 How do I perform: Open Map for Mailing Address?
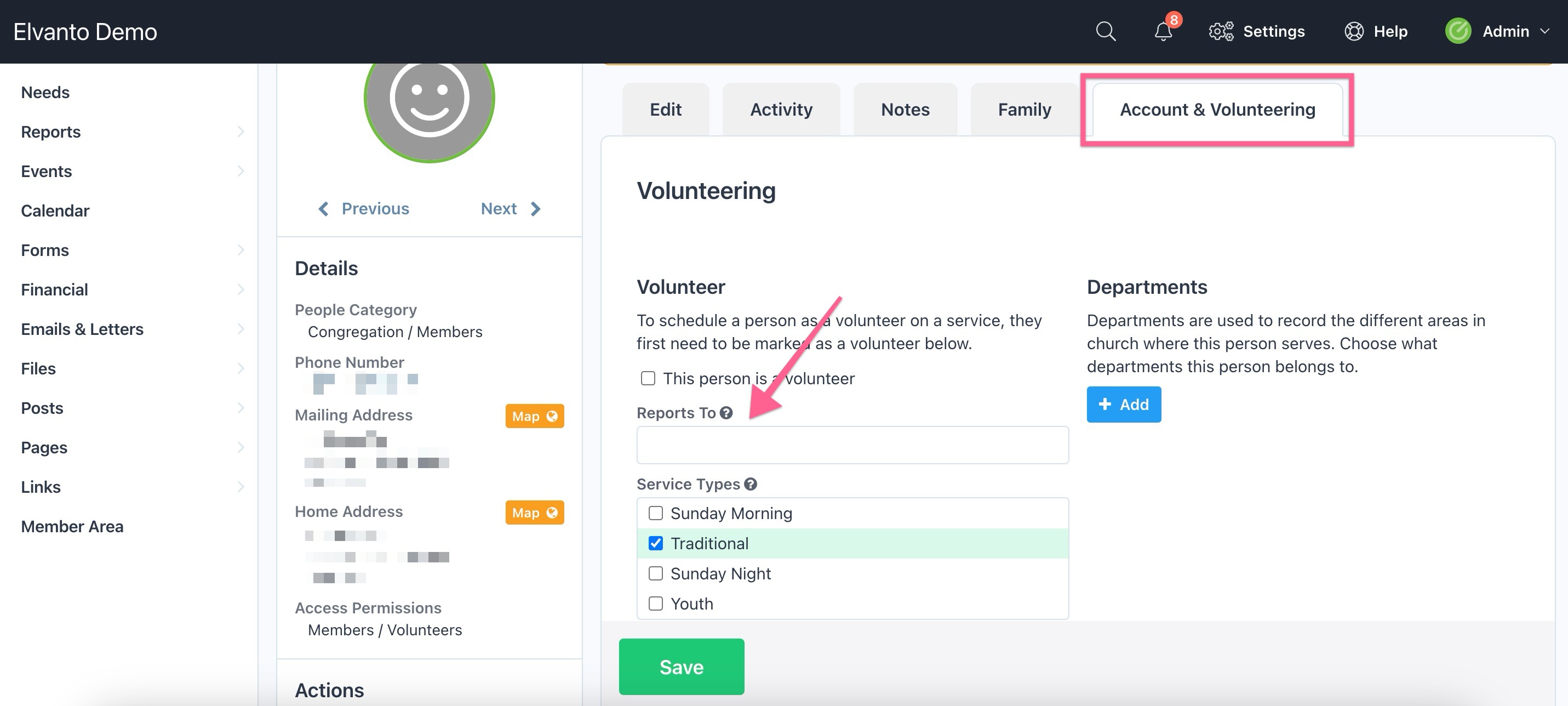pyautogui.click(x=534, y=416)
